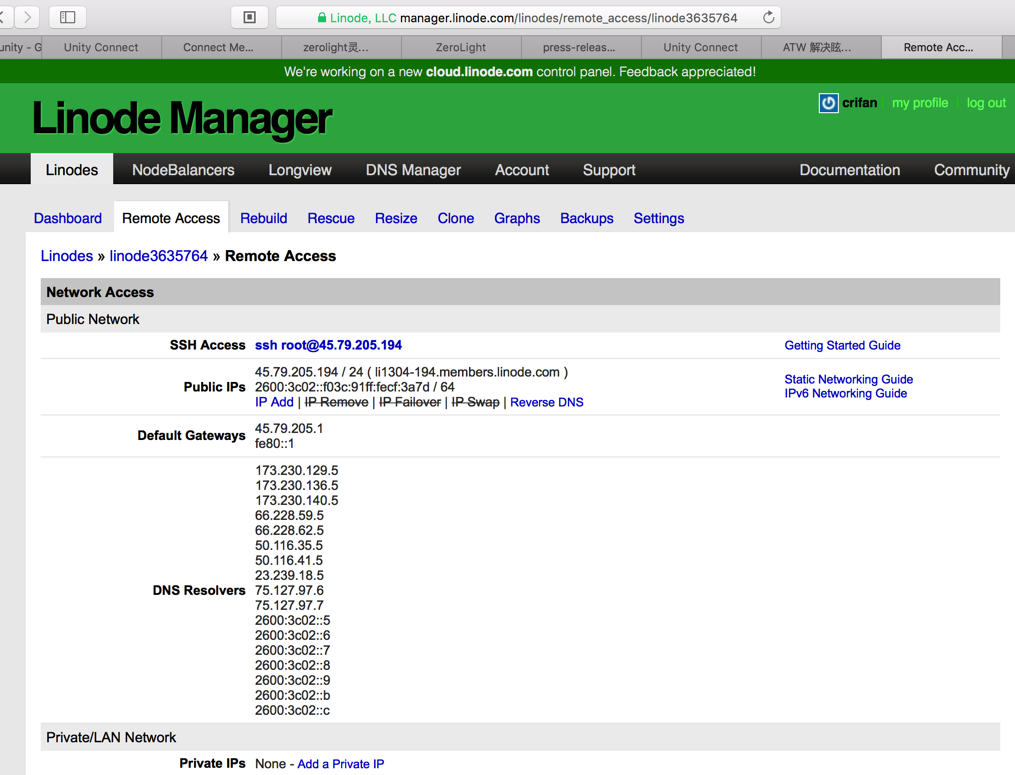Viewport: 1015px width, 775px height.
Task: Click the green lock icon in address bar
Action: (322, 18)
